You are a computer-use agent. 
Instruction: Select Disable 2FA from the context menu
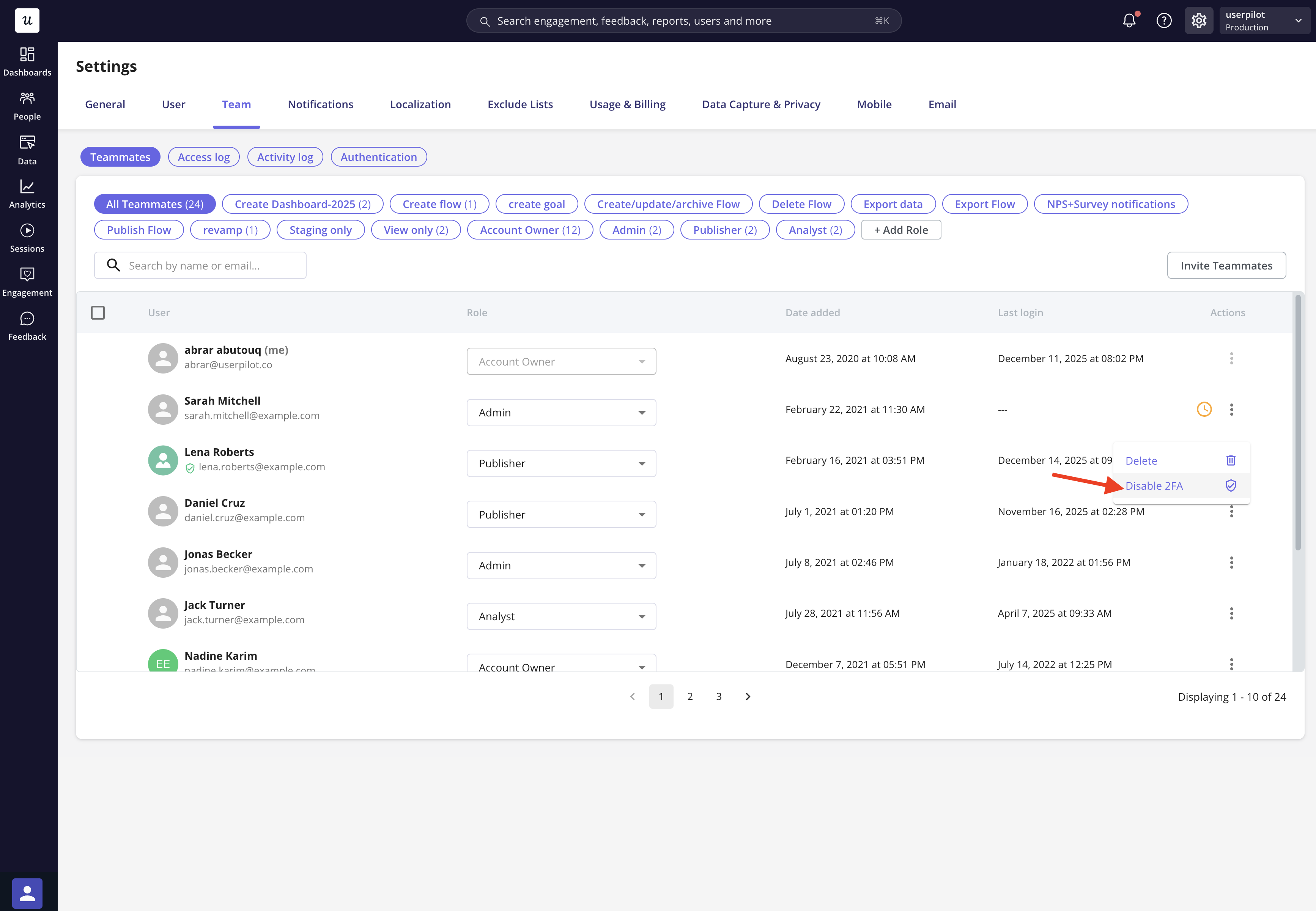tap(1154, 486)
